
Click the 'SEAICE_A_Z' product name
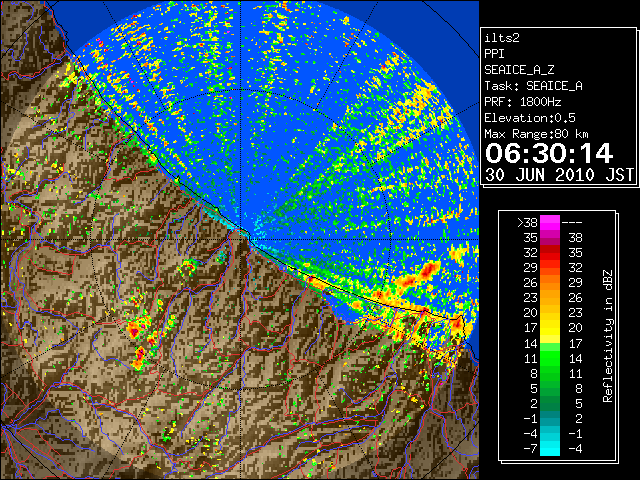(519, 70)
